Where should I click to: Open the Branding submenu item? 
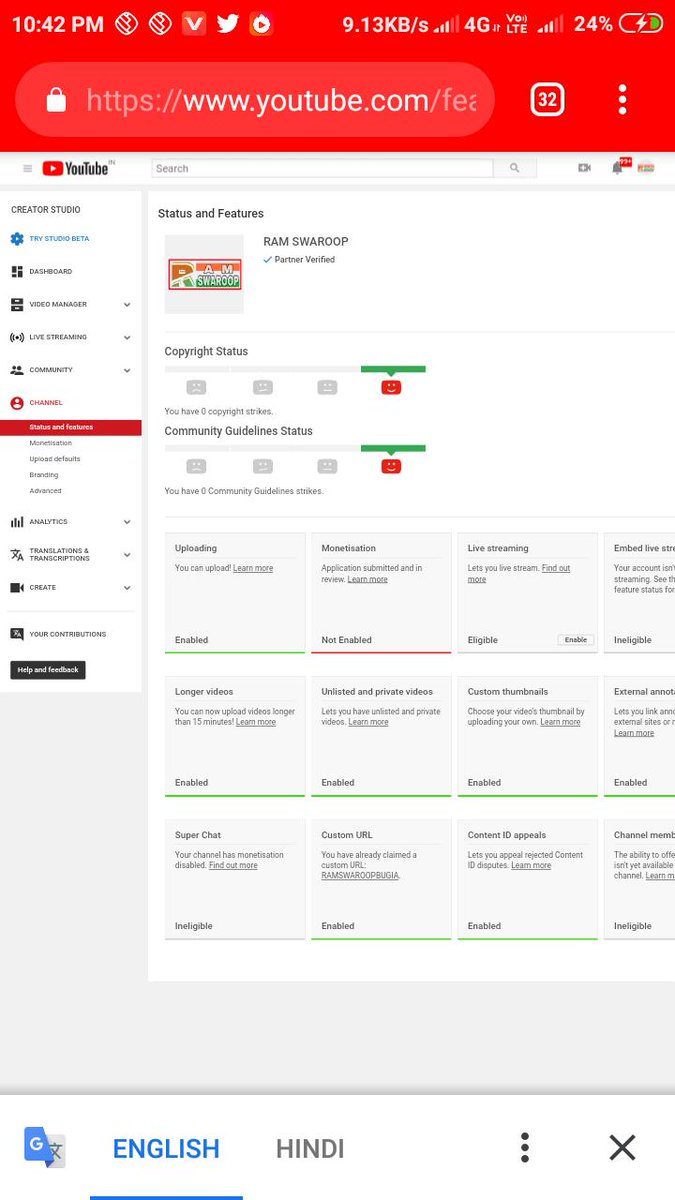click(44, 475)
